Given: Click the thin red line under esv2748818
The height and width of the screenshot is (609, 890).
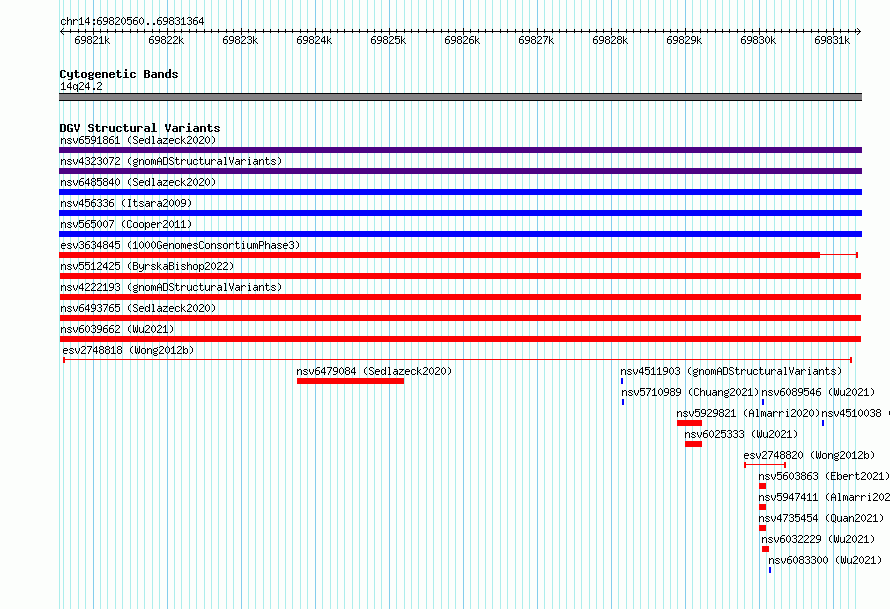Looking at the screenshot, I should point(457,360).
